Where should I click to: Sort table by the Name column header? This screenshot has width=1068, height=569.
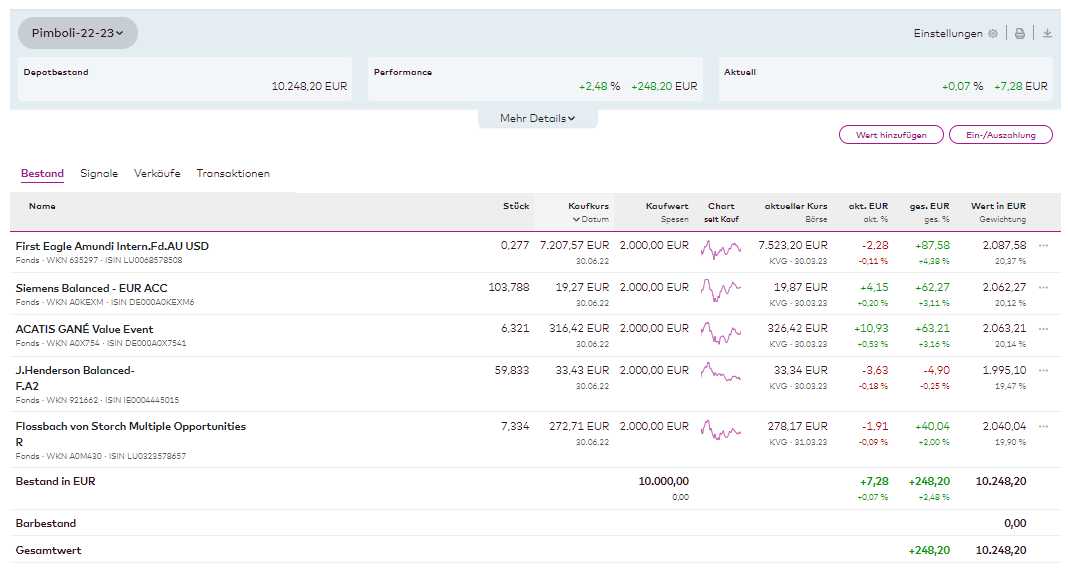42,206
